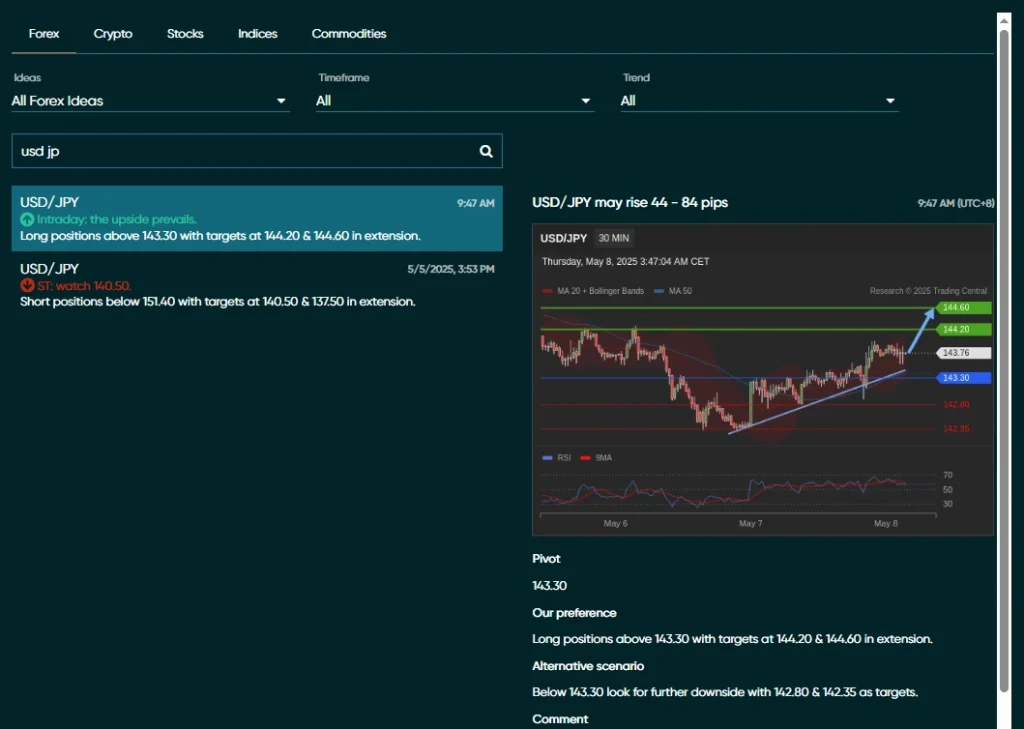Switch to the Commodities tab
The image size is (1024, 729).
click(348, 33)
